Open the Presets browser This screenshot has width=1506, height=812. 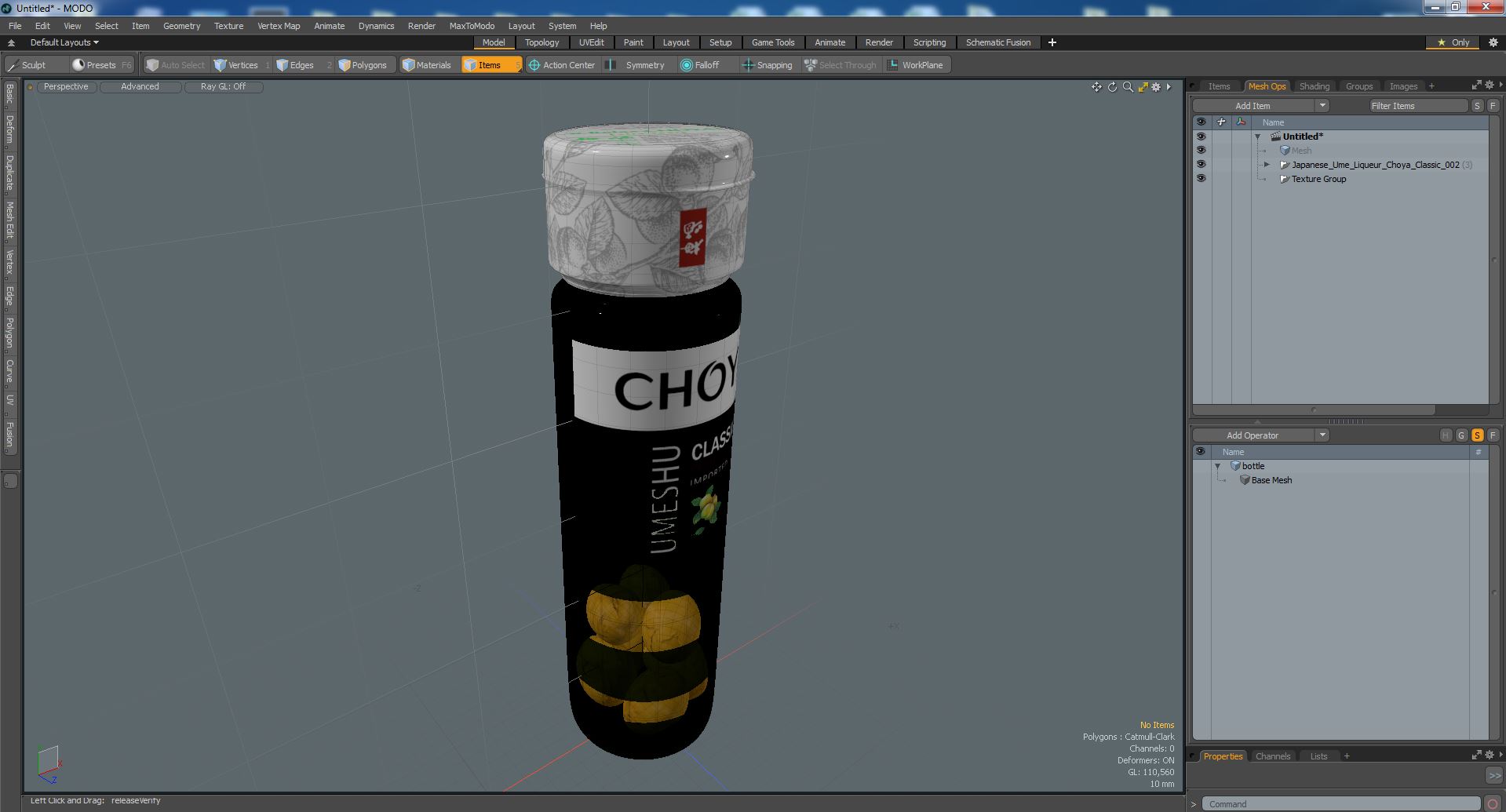(x=101, y=65)
